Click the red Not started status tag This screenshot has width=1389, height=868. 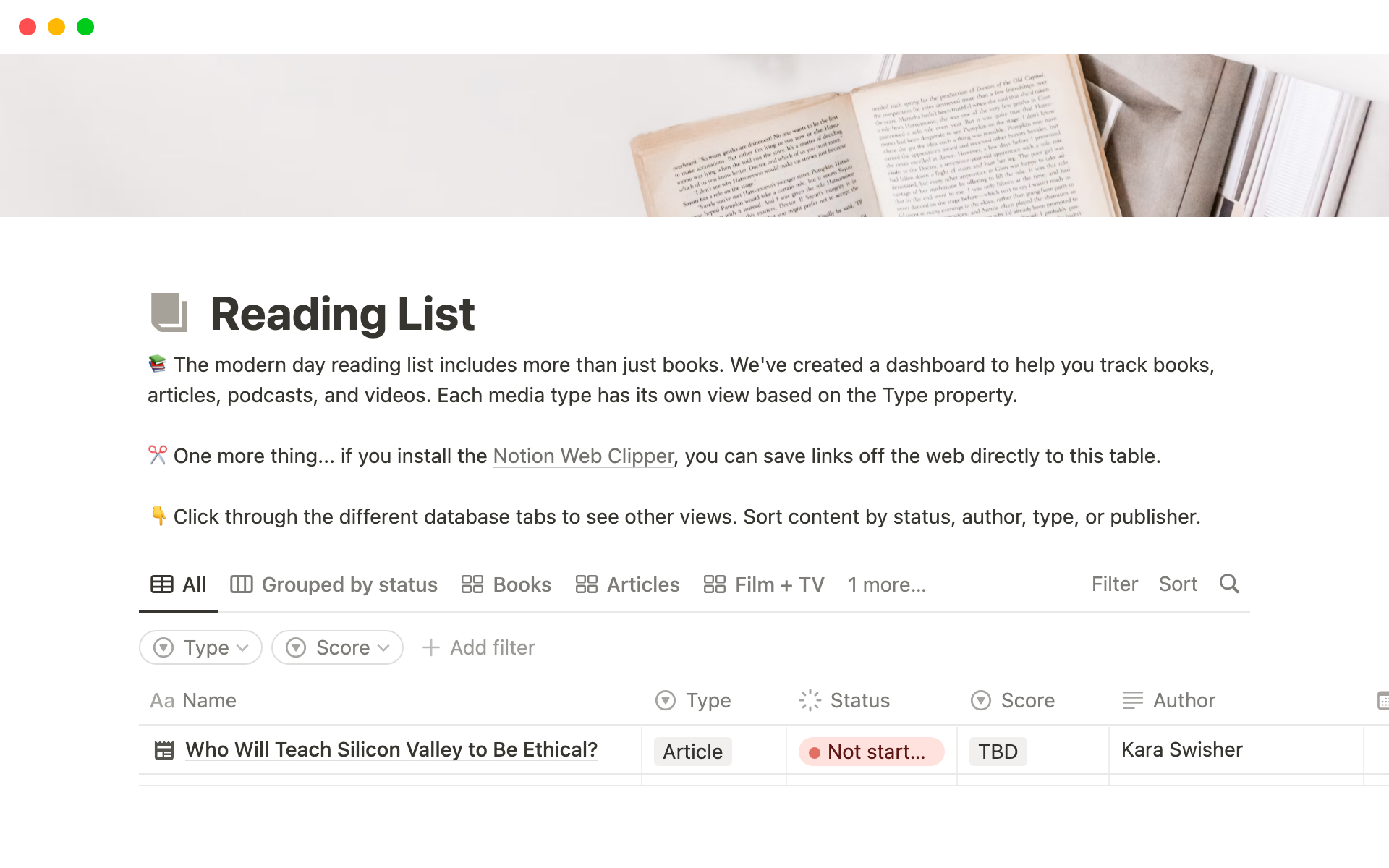871,752
